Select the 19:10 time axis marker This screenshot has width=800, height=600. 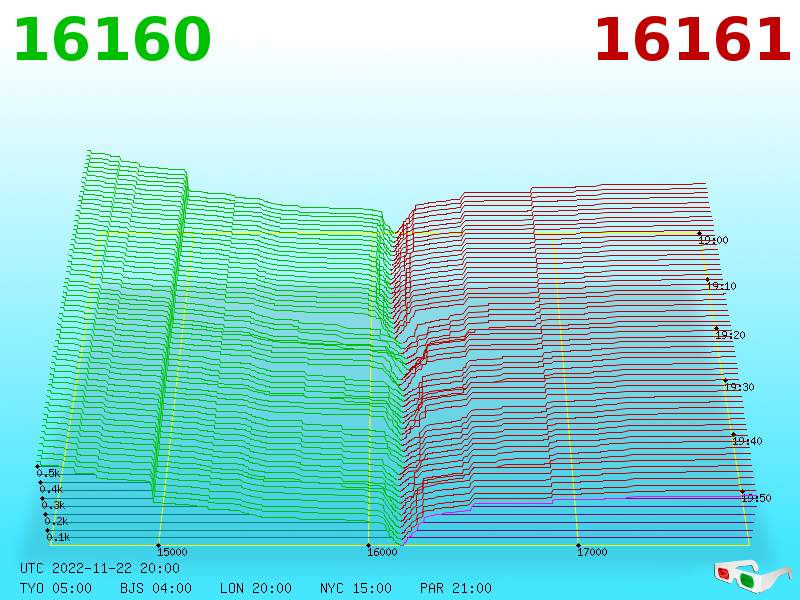click(x=721, y=286)
